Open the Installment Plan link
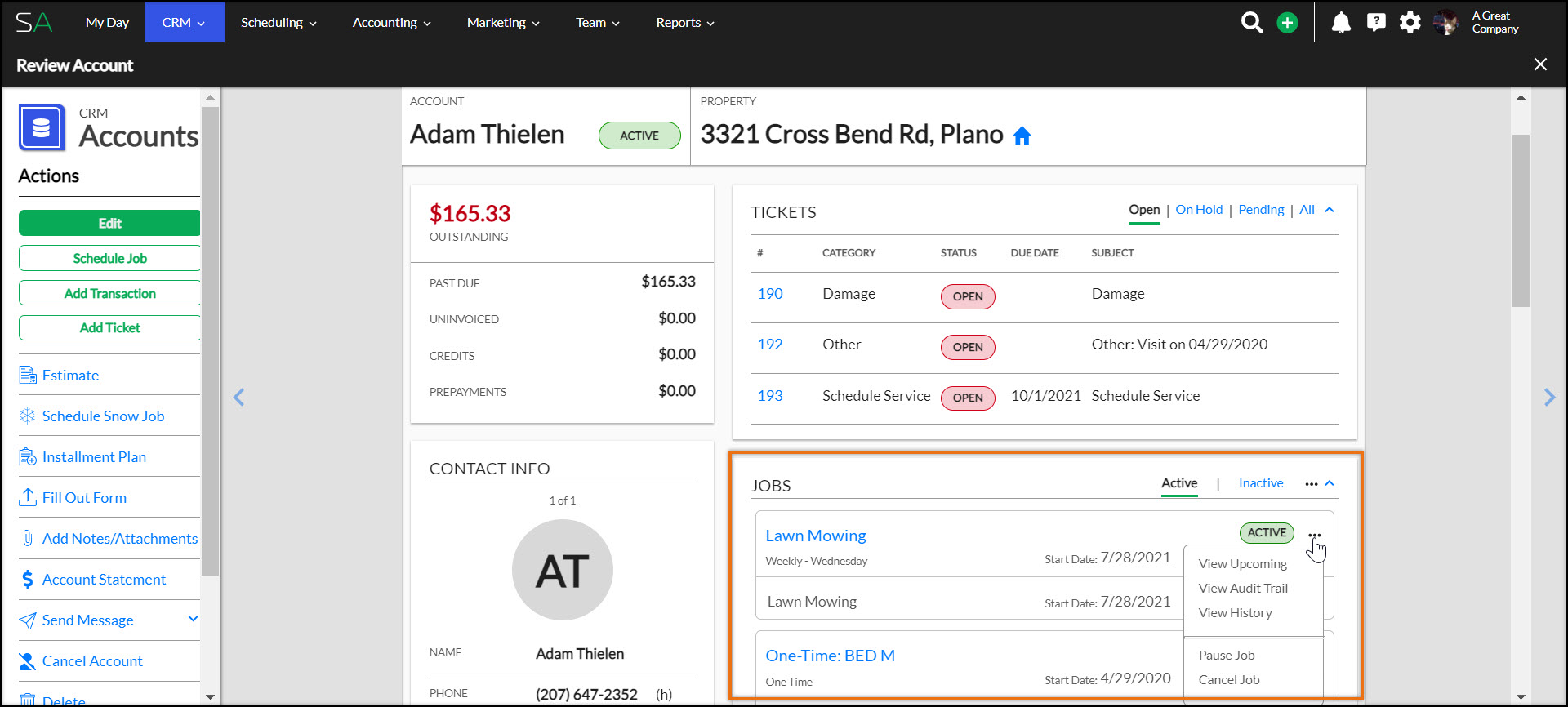1568x707 pixels. [94, 457]
